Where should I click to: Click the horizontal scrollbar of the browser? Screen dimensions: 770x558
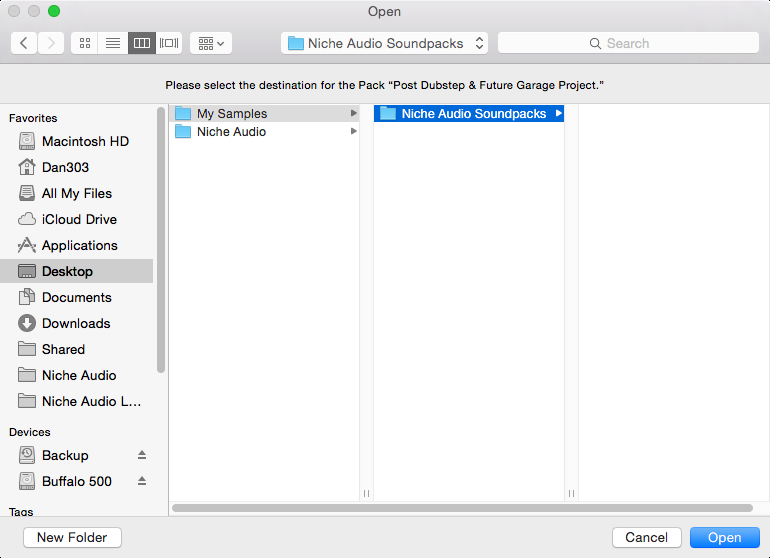(463, 508)
